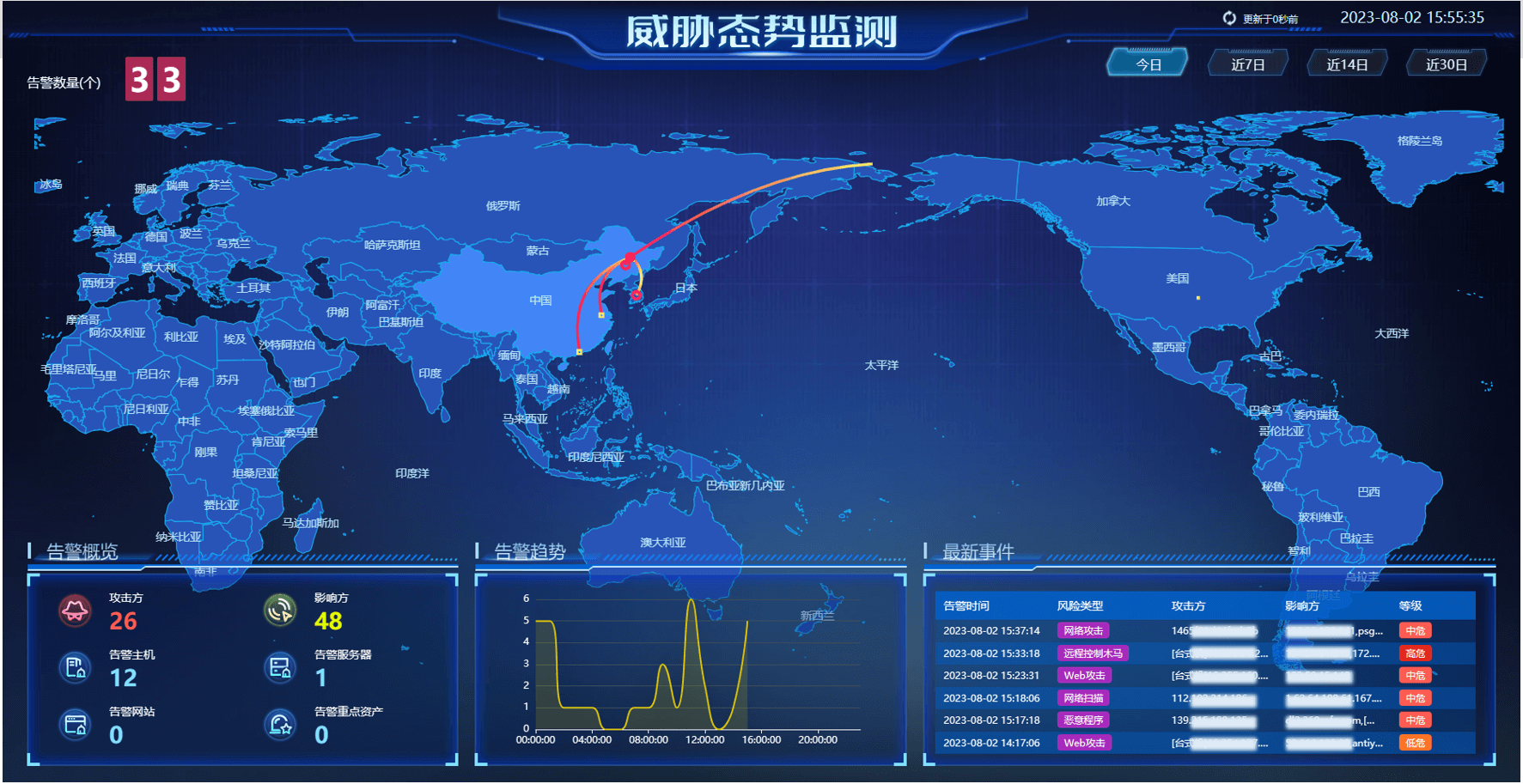1523x784 pixels.
Task: Switch to the 近14日 tab
Action: click(1346, 64)
